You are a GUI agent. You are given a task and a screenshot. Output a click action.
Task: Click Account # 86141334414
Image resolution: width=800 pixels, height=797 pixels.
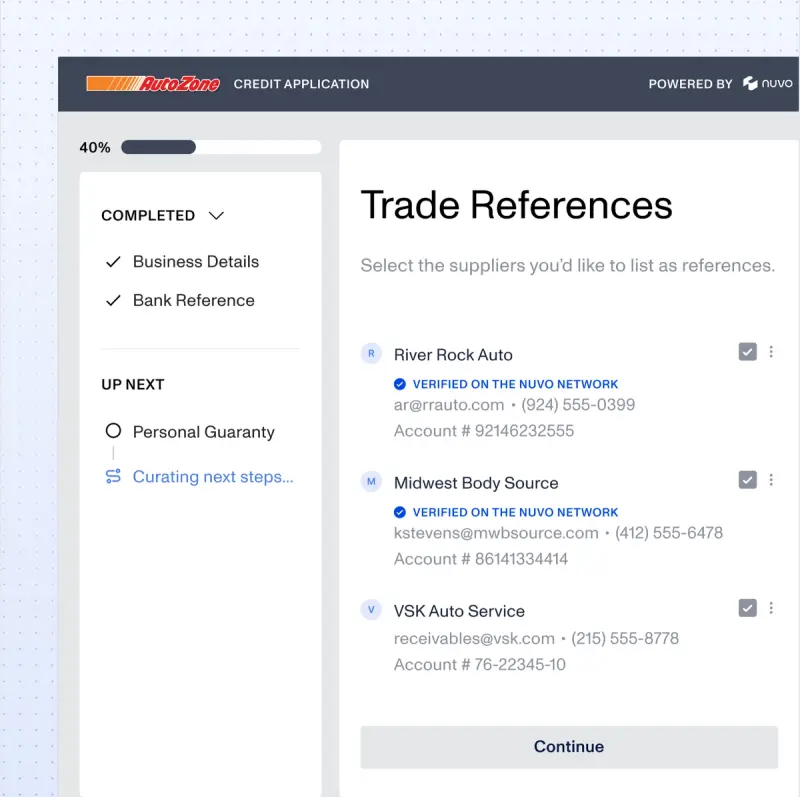(x=481, y=559)
